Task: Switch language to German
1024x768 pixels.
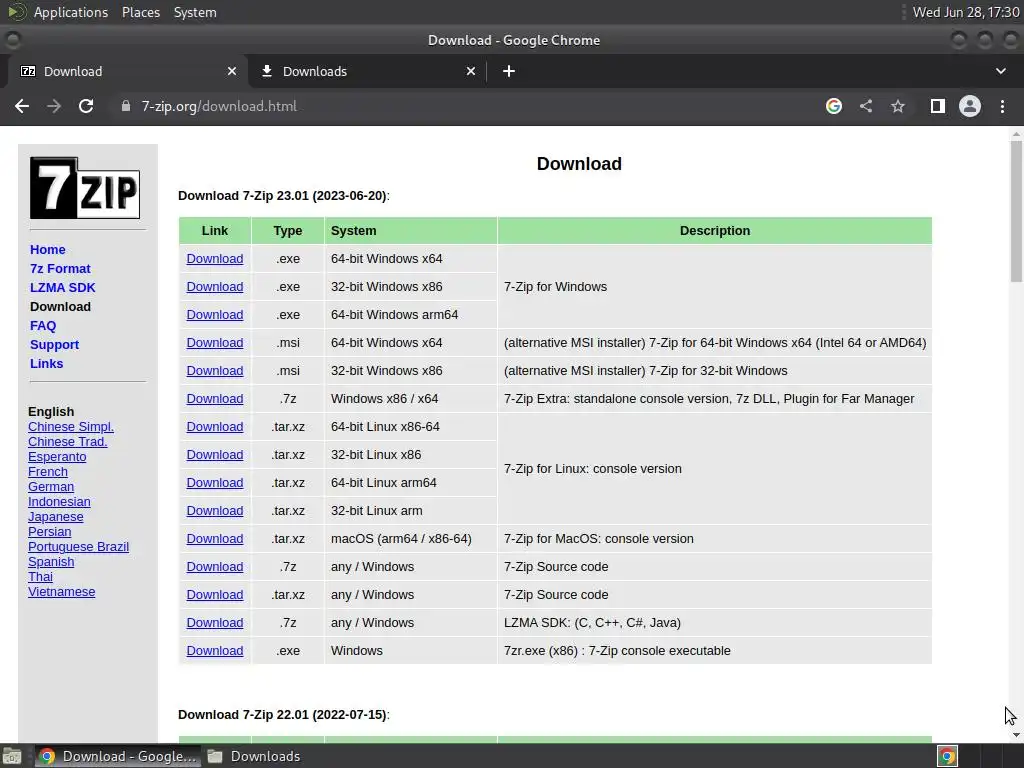Action: coord(51,487)
